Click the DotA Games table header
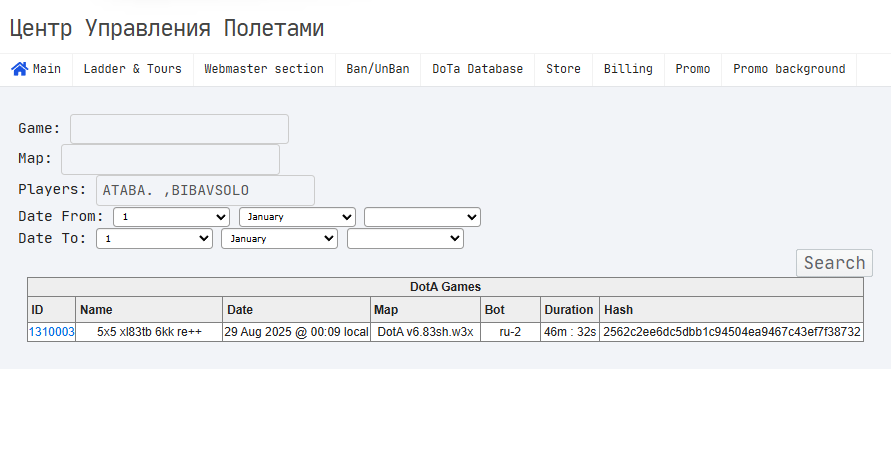 (446, 287)
